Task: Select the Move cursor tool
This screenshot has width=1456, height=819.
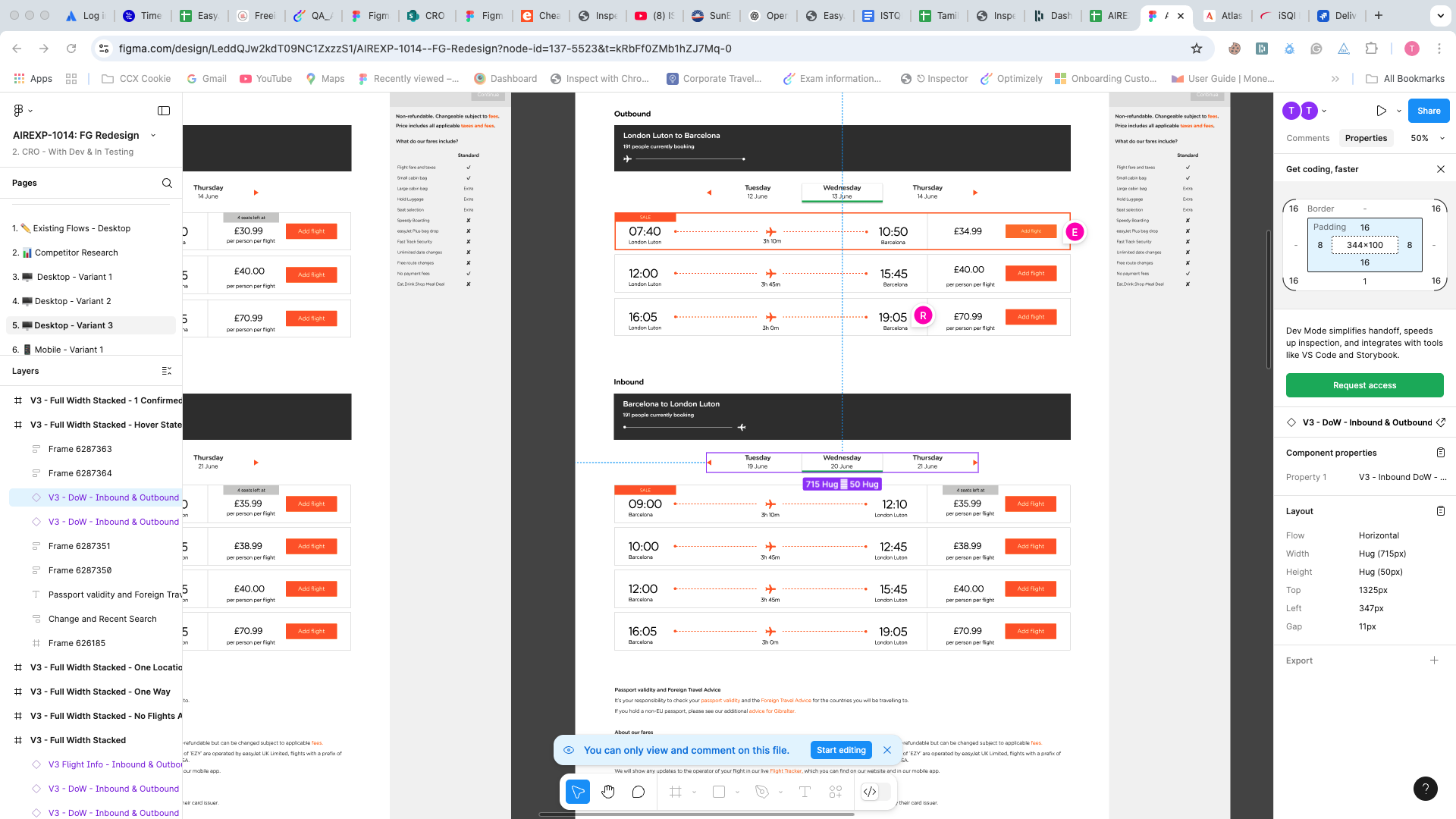Action: tap(578, 792)
